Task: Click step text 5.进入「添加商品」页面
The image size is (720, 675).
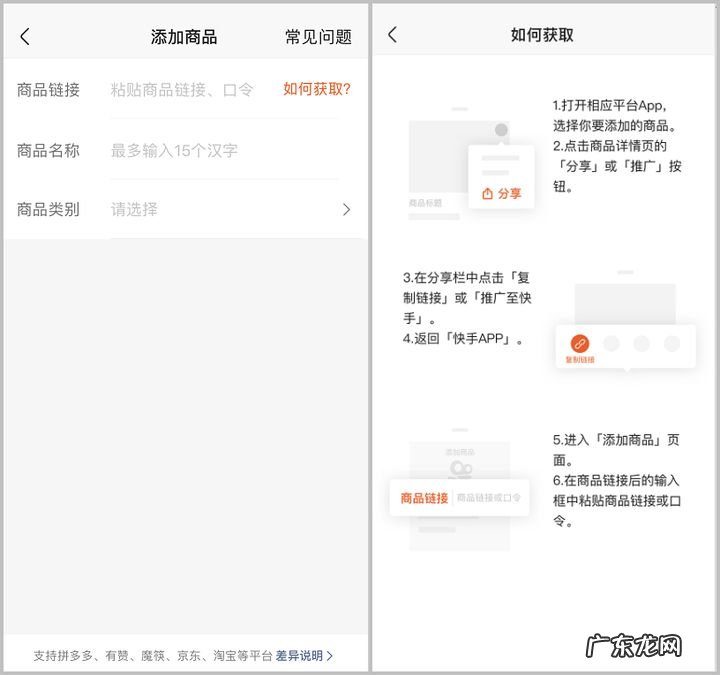Action: [616, 450]
